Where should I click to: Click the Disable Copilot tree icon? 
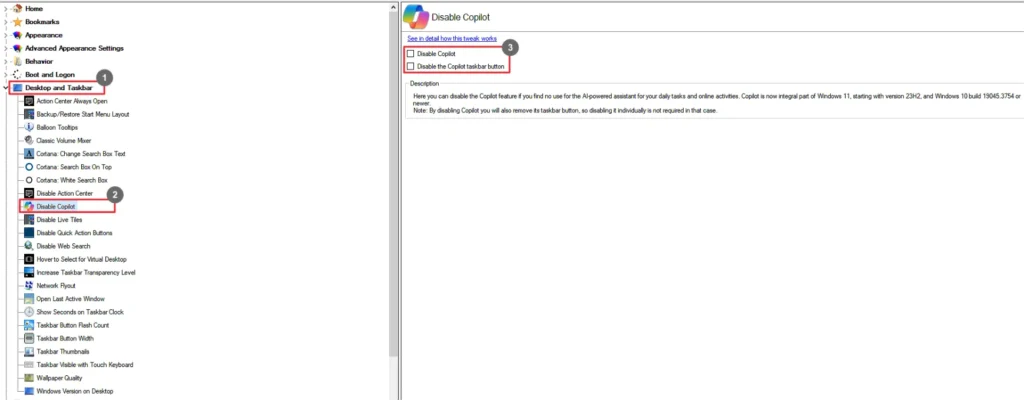point(29,207)
